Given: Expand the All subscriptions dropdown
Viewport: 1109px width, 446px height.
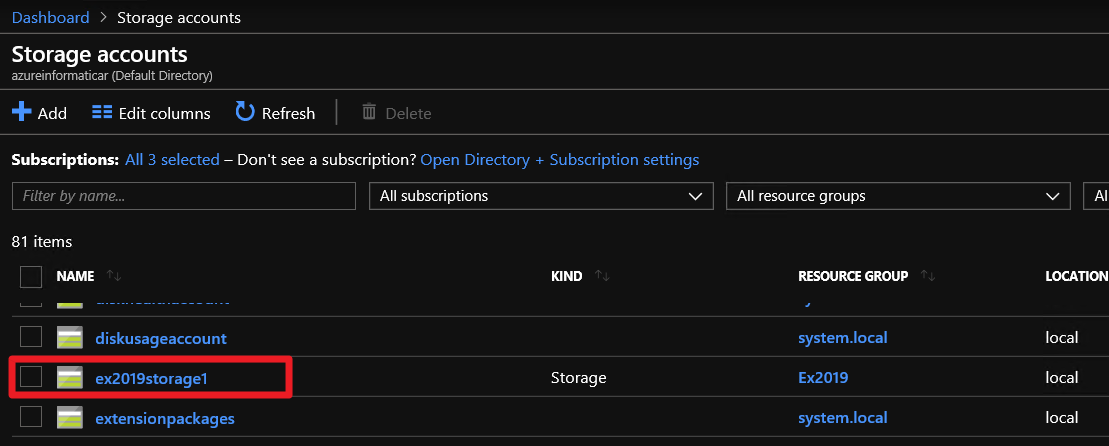Looking at the screenshot, I should 540,196.
